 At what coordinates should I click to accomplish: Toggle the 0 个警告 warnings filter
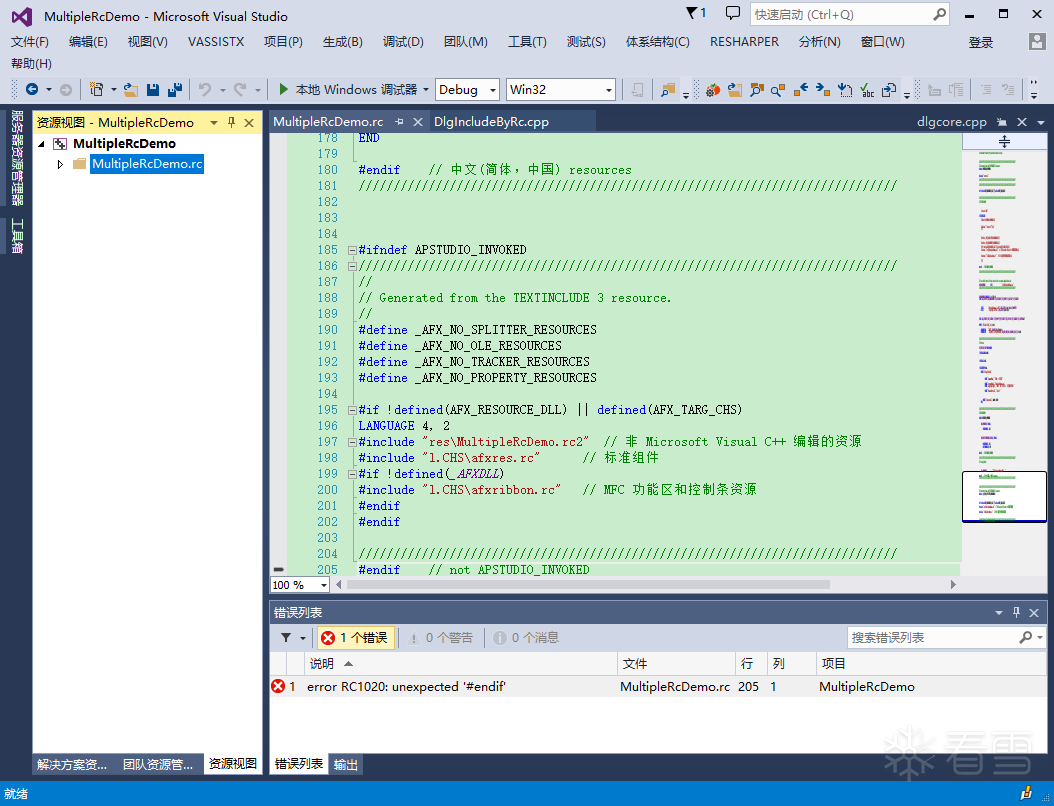(441, 637)
